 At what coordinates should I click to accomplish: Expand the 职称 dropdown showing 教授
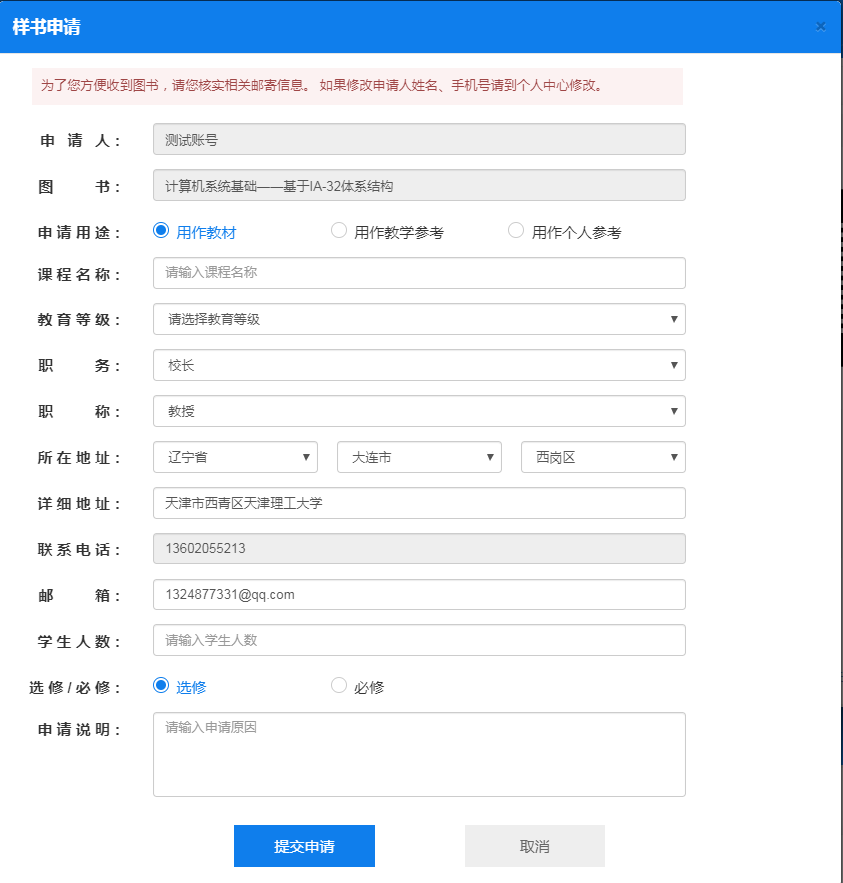[419, 411]
